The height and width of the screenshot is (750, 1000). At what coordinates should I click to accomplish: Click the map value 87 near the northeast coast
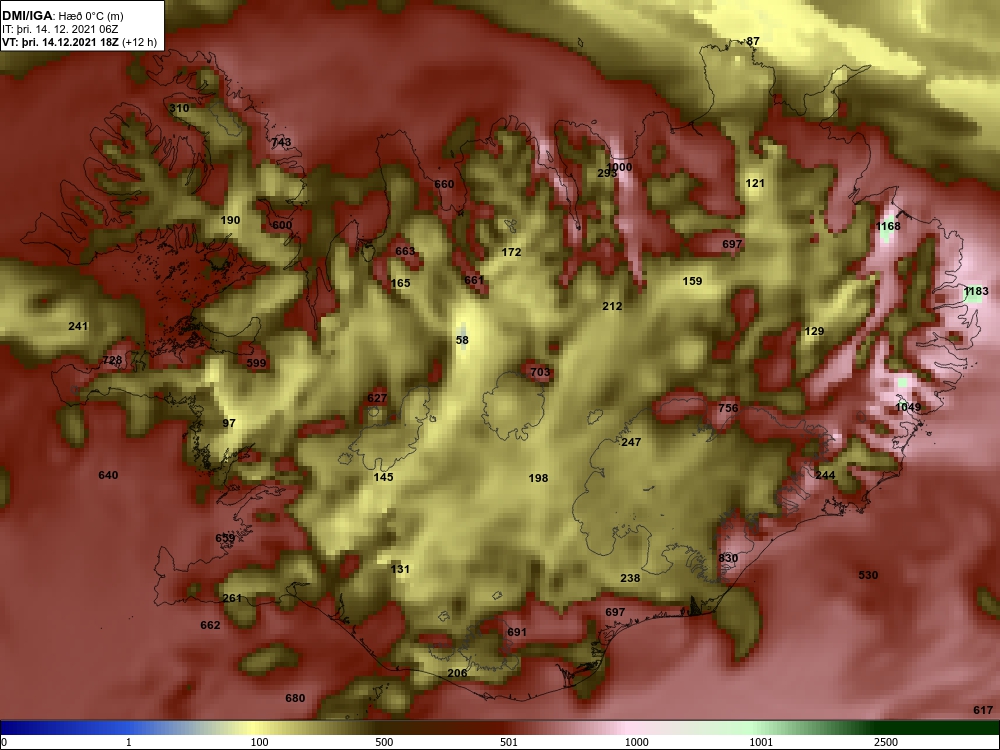tap(753, 41)
